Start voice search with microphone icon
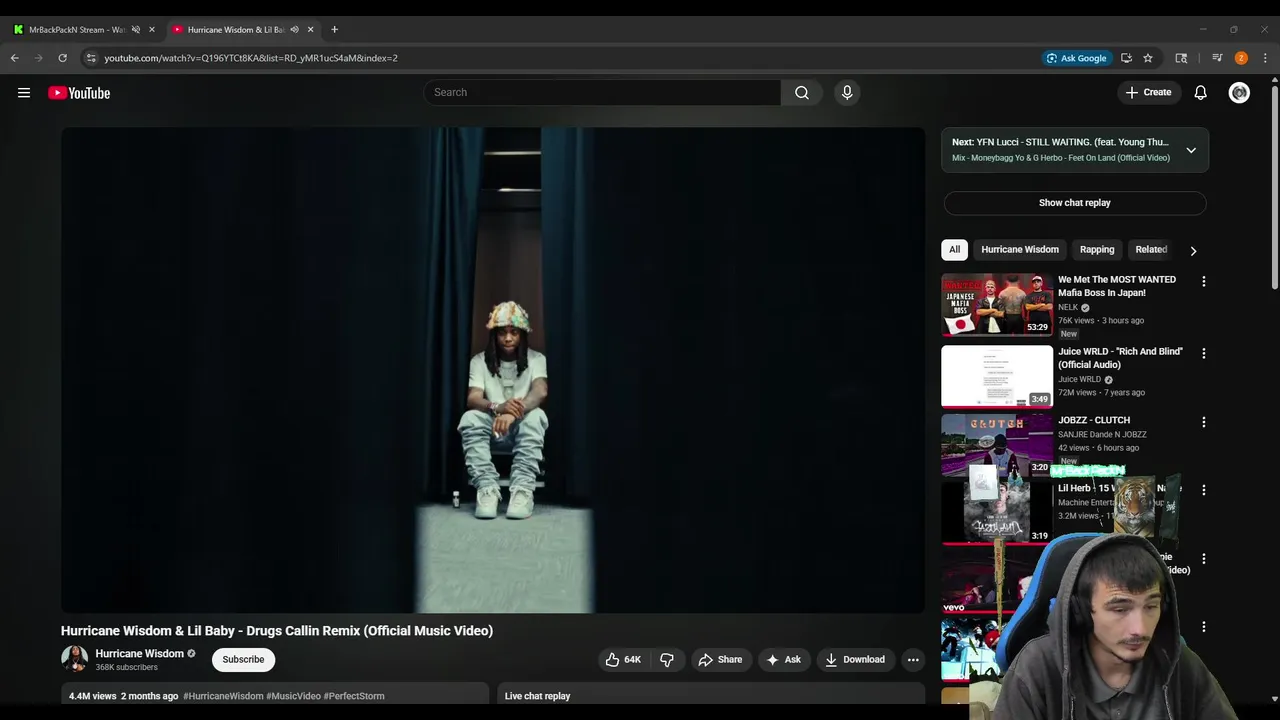1280x720 pixels. pyautogui.click(x=847, y=92)
